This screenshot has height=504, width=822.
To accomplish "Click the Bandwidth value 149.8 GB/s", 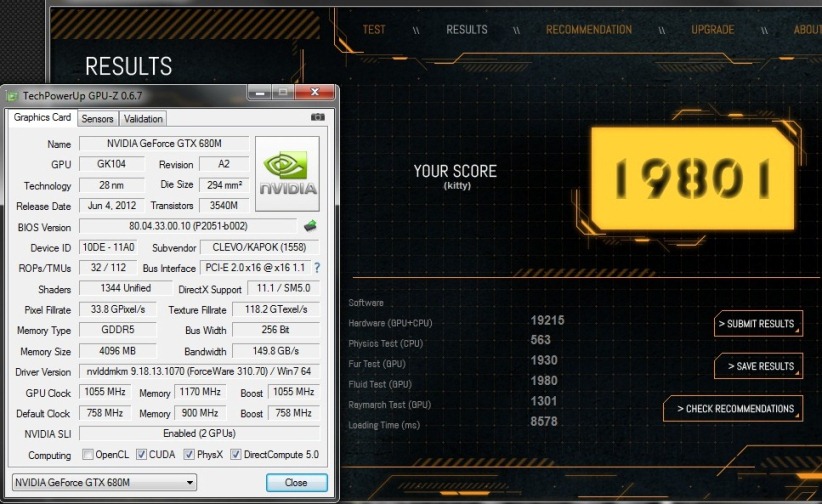I will (276, 350).
